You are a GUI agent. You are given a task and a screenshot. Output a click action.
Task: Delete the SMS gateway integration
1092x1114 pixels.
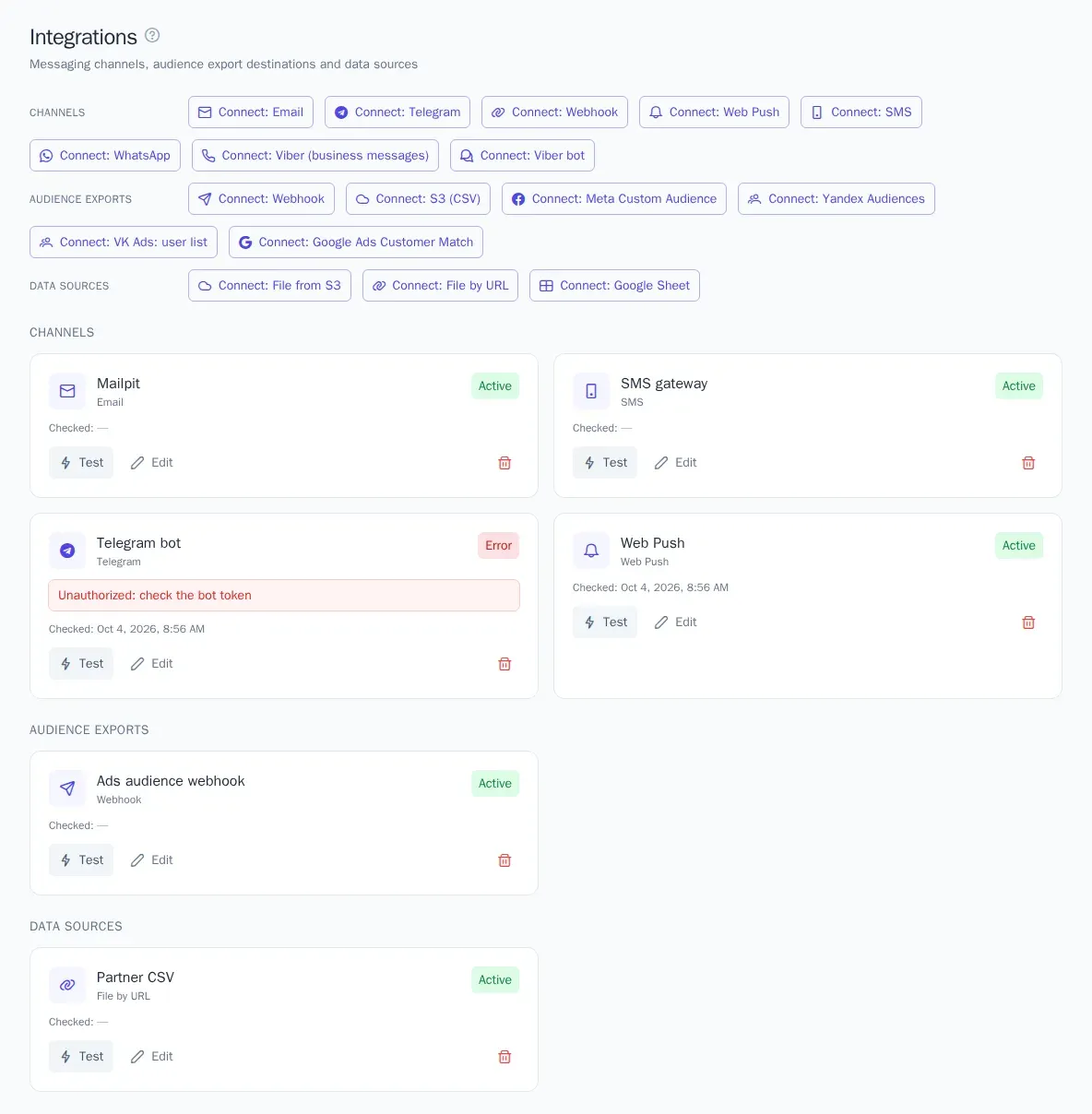pos(1028,463)
